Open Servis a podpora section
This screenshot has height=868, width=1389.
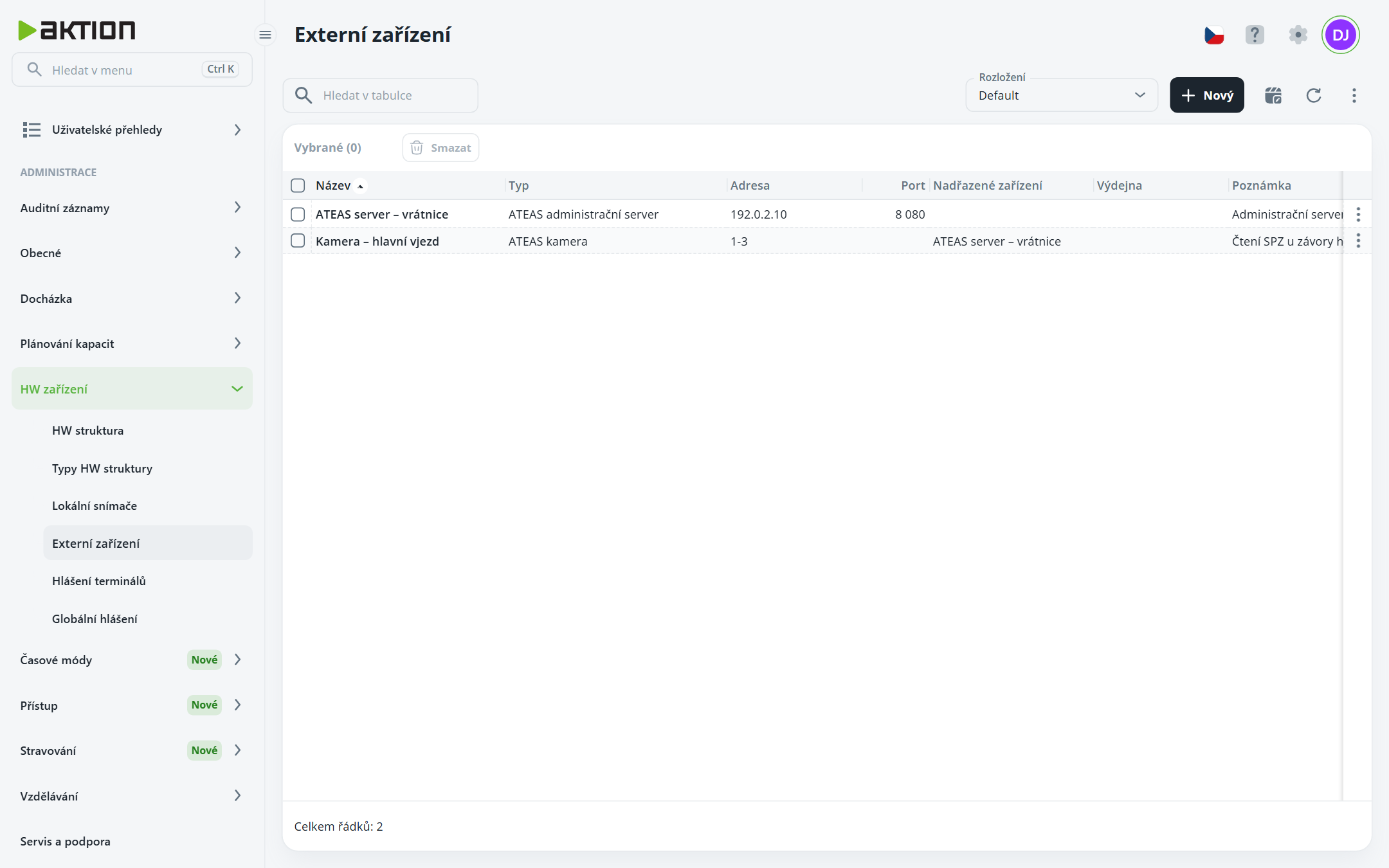click(x=132, y=841)
